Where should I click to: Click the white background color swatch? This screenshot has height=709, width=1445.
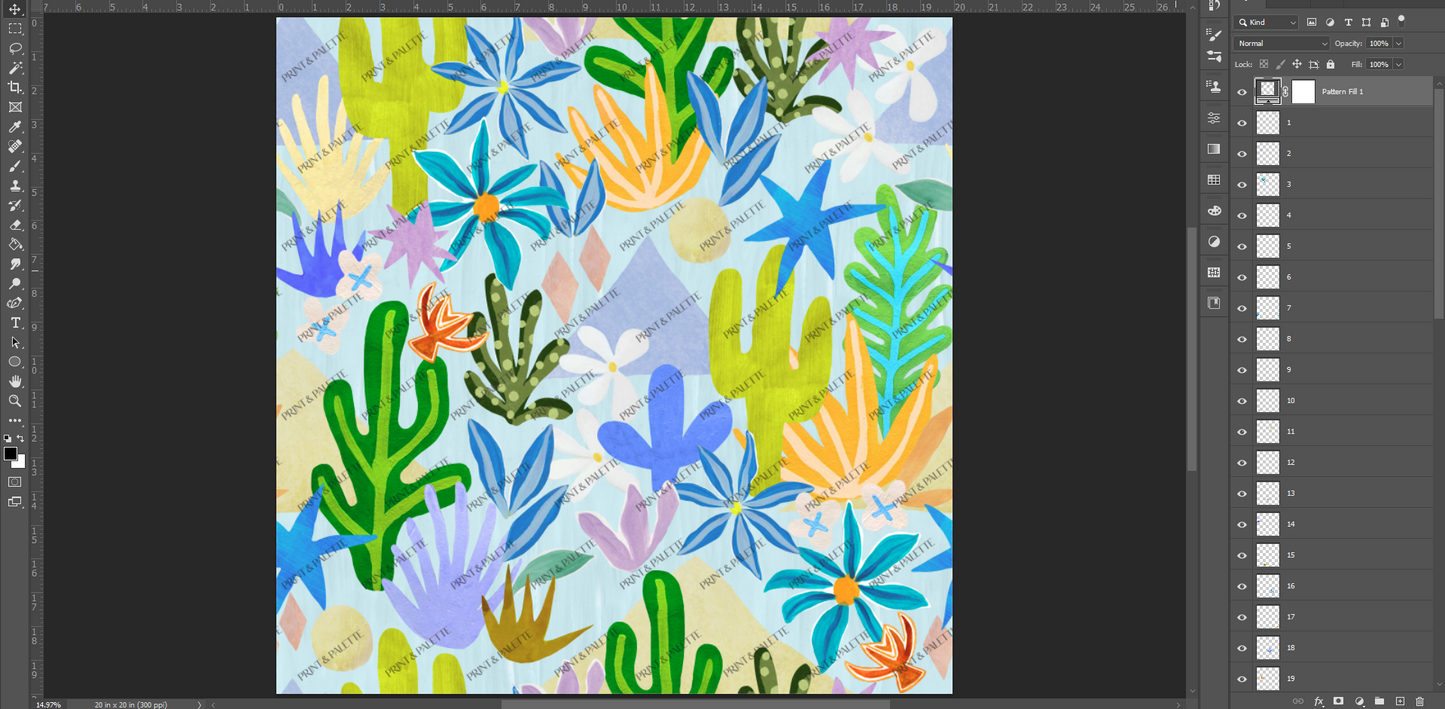coord(21,463)
